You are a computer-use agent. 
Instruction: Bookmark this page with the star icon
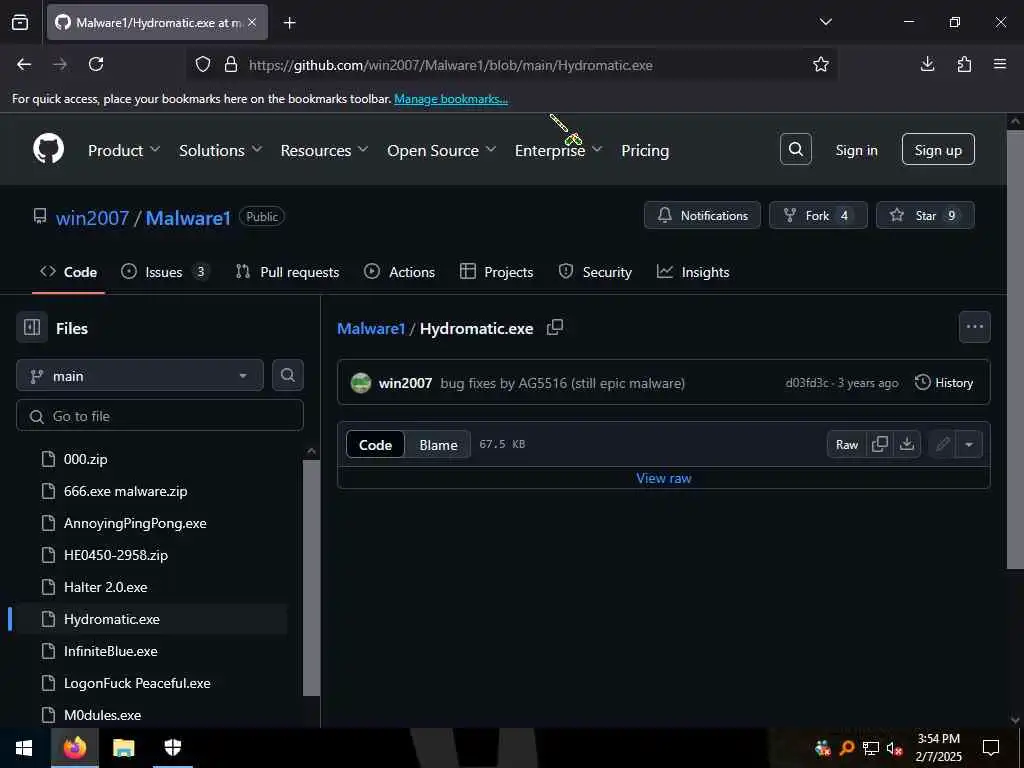coord(820,64)
